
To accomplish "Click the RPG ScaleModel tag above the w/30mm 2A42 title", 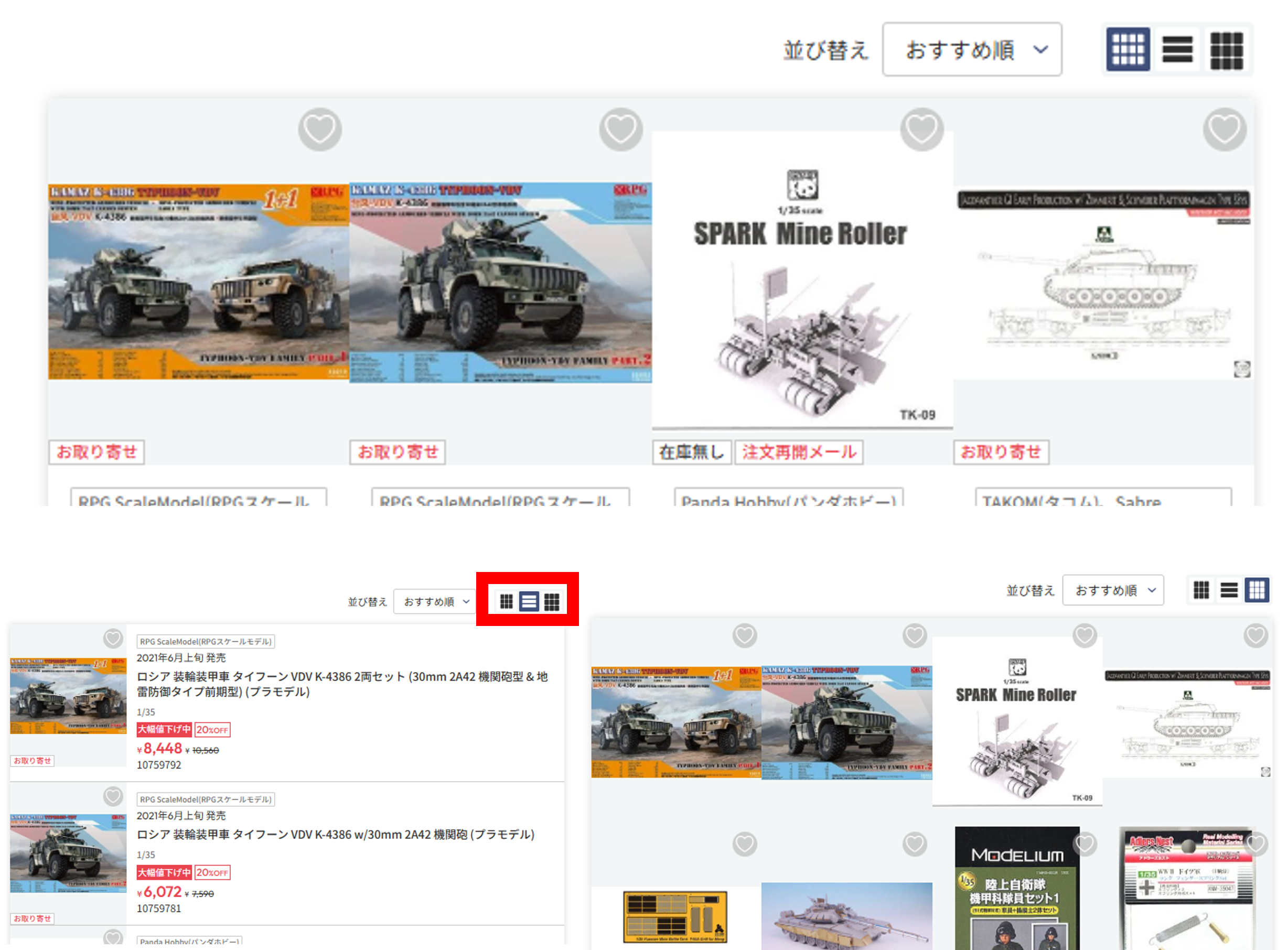I will point(206,800).
